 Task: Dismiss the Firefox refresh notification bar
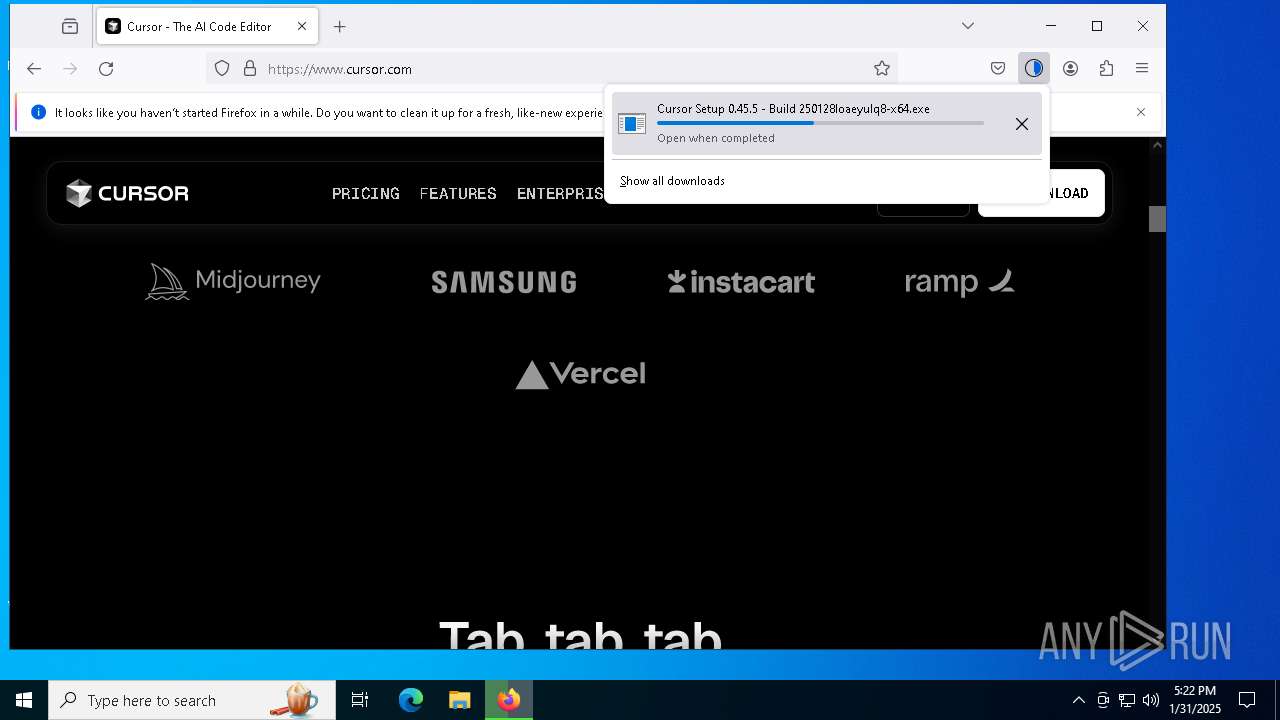point(1141,112)
